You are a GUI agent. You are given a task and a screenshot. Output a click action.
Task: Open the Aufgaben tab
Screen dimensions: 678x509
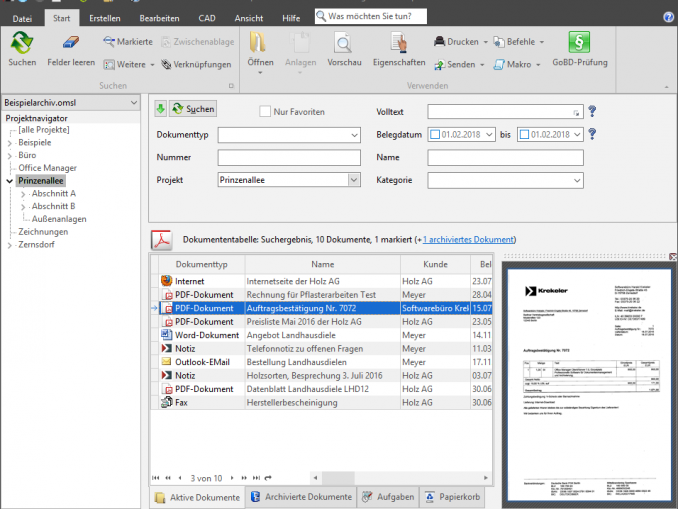388,497
